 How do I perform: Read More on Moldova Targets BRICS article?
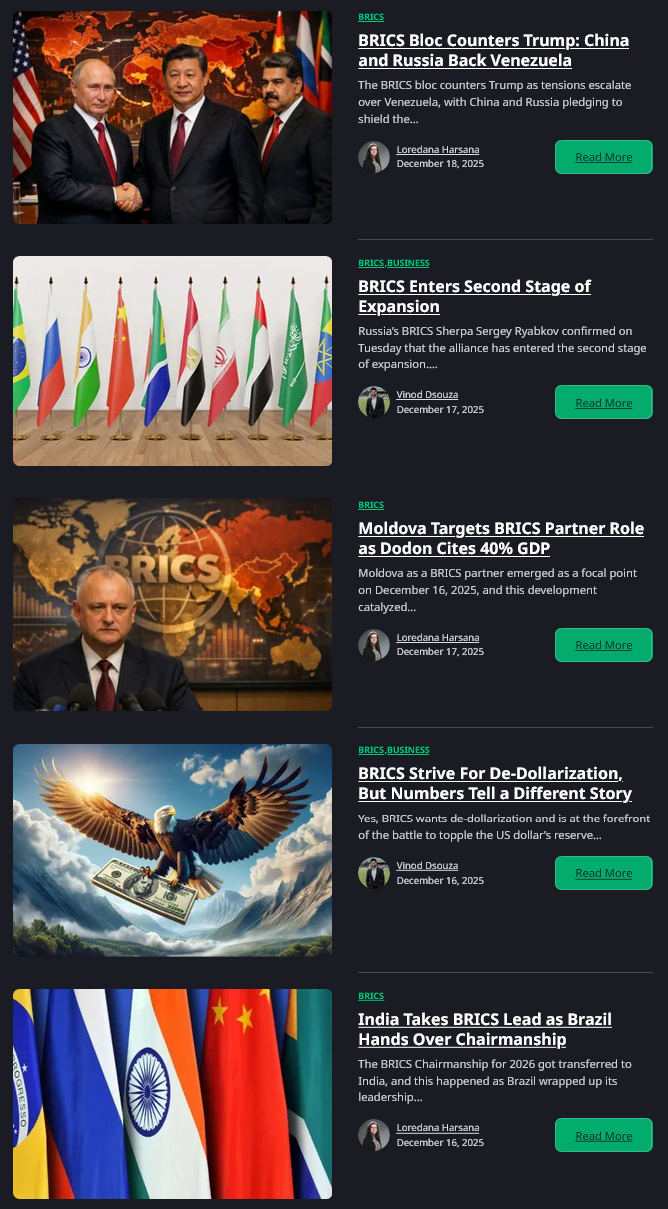[604, 645]
